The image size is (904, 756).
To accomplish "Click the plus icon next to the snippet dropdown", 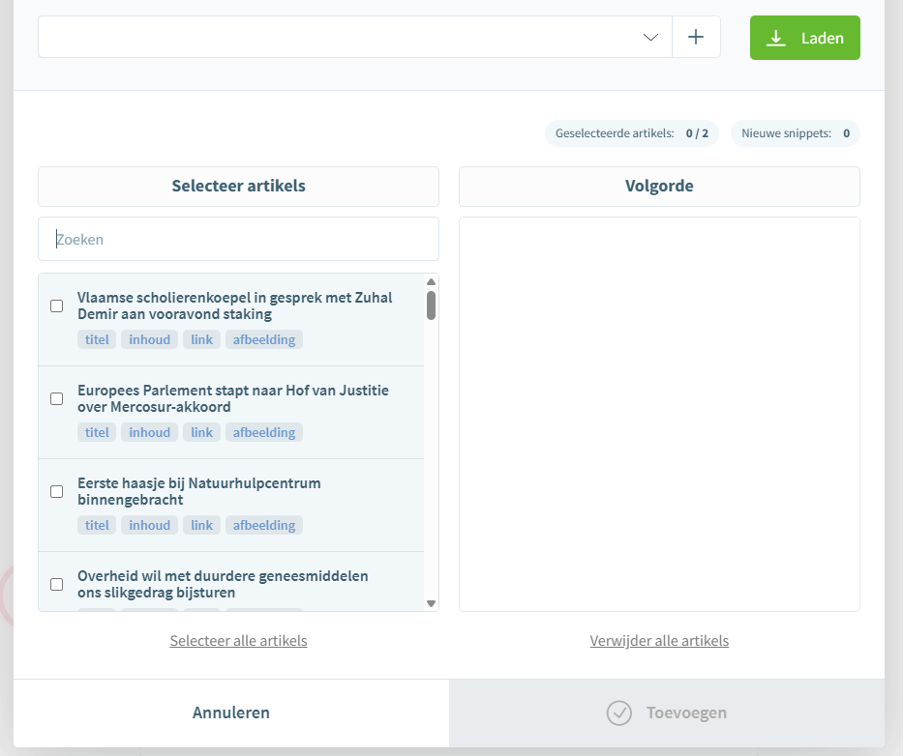I will coord(696,37).
